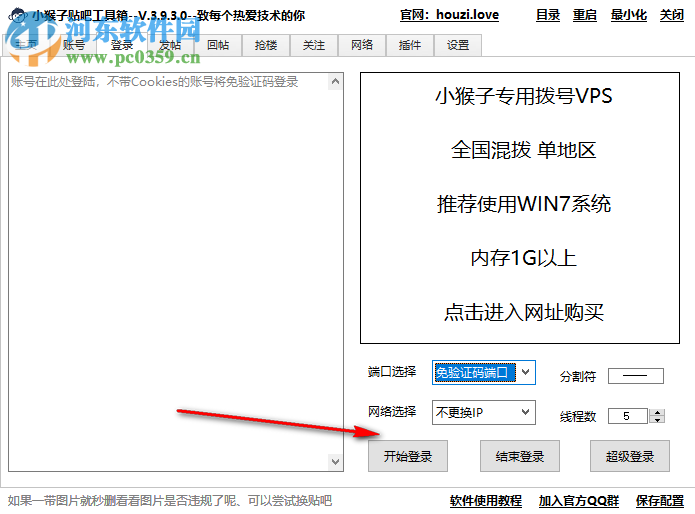
Task: Open the 账号 tab
Action: tap(74, 45)
